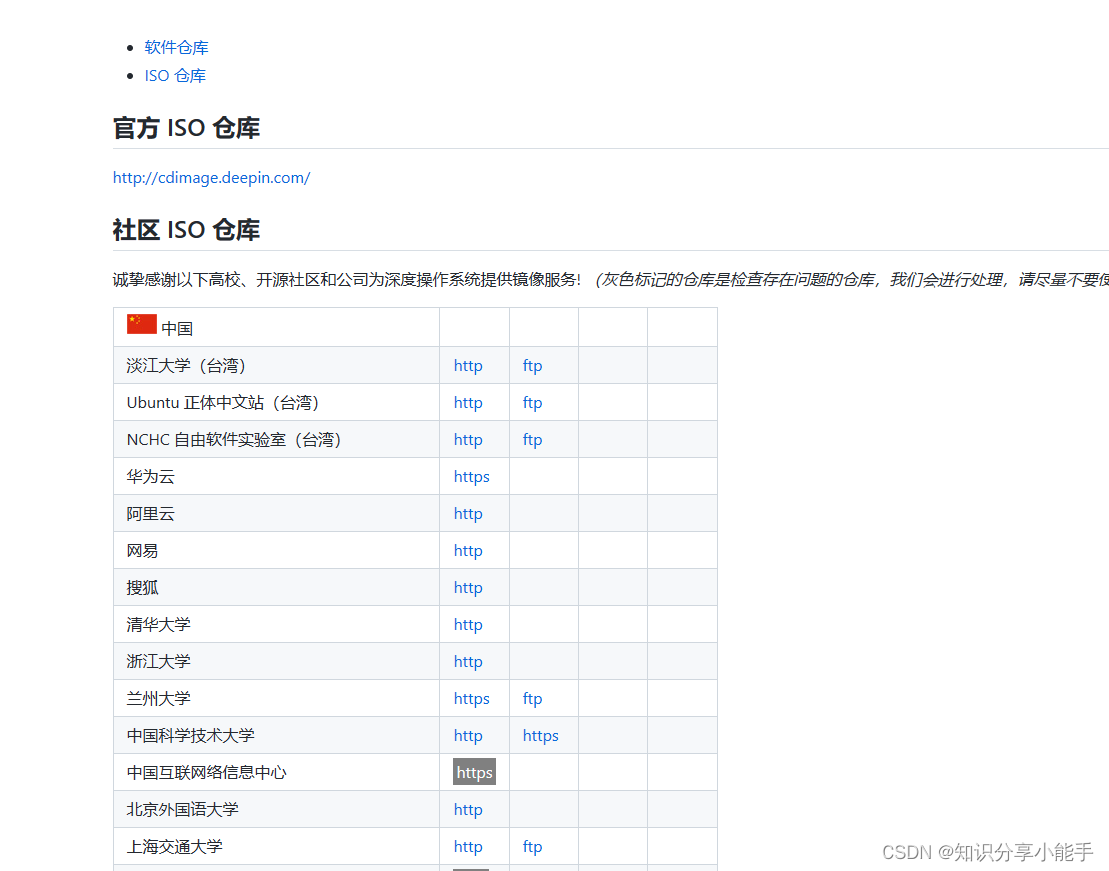Open https link for 中国科学技术大学
Screen dimensions: 1109x871
(x=541, y=736)
